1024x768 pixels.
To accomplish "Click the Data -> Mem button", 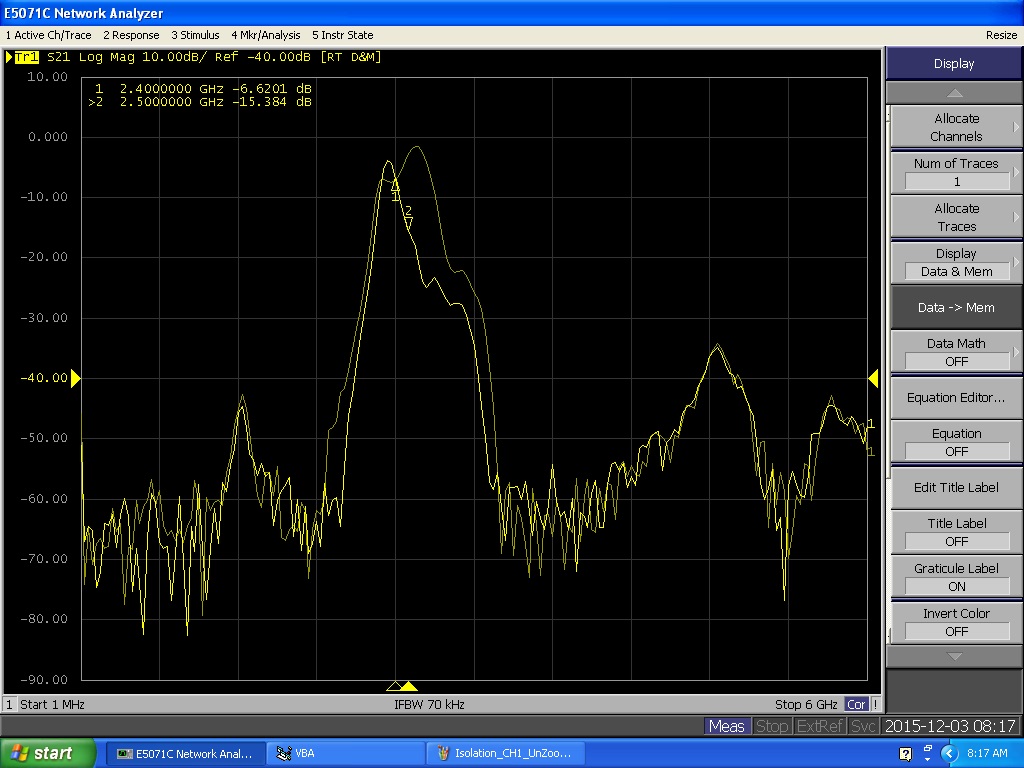I will [x=956, y=307].
